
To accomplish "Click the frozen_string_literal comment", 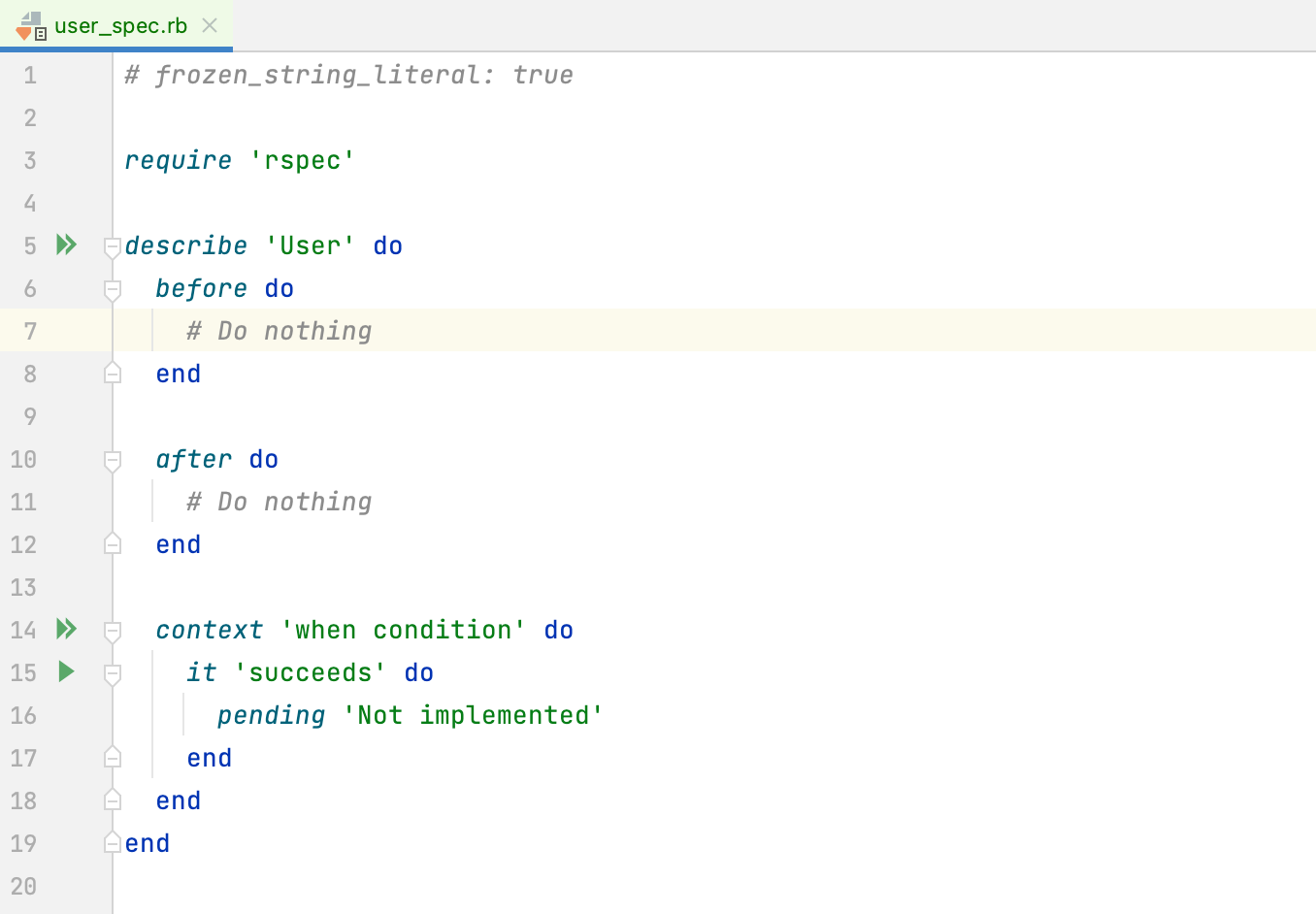I will (347, 75).
